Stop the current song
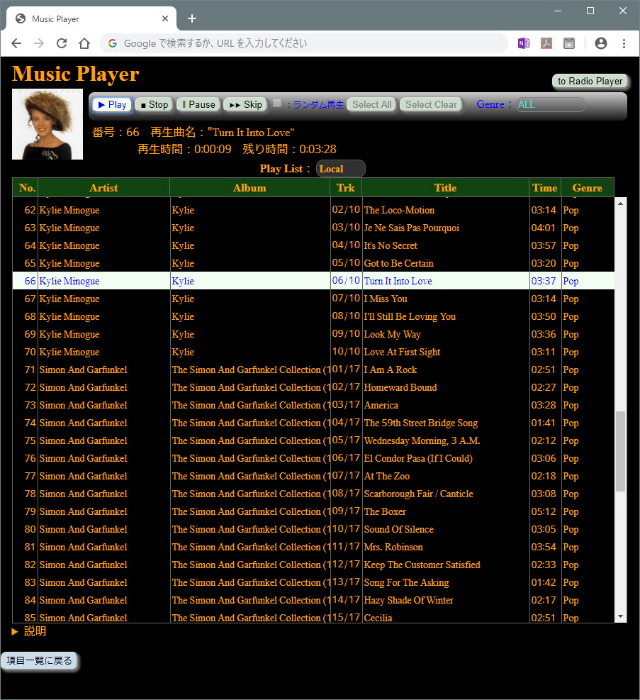This screenshot has height=700, width=640. pyautogui.click(x=154, y=104)
